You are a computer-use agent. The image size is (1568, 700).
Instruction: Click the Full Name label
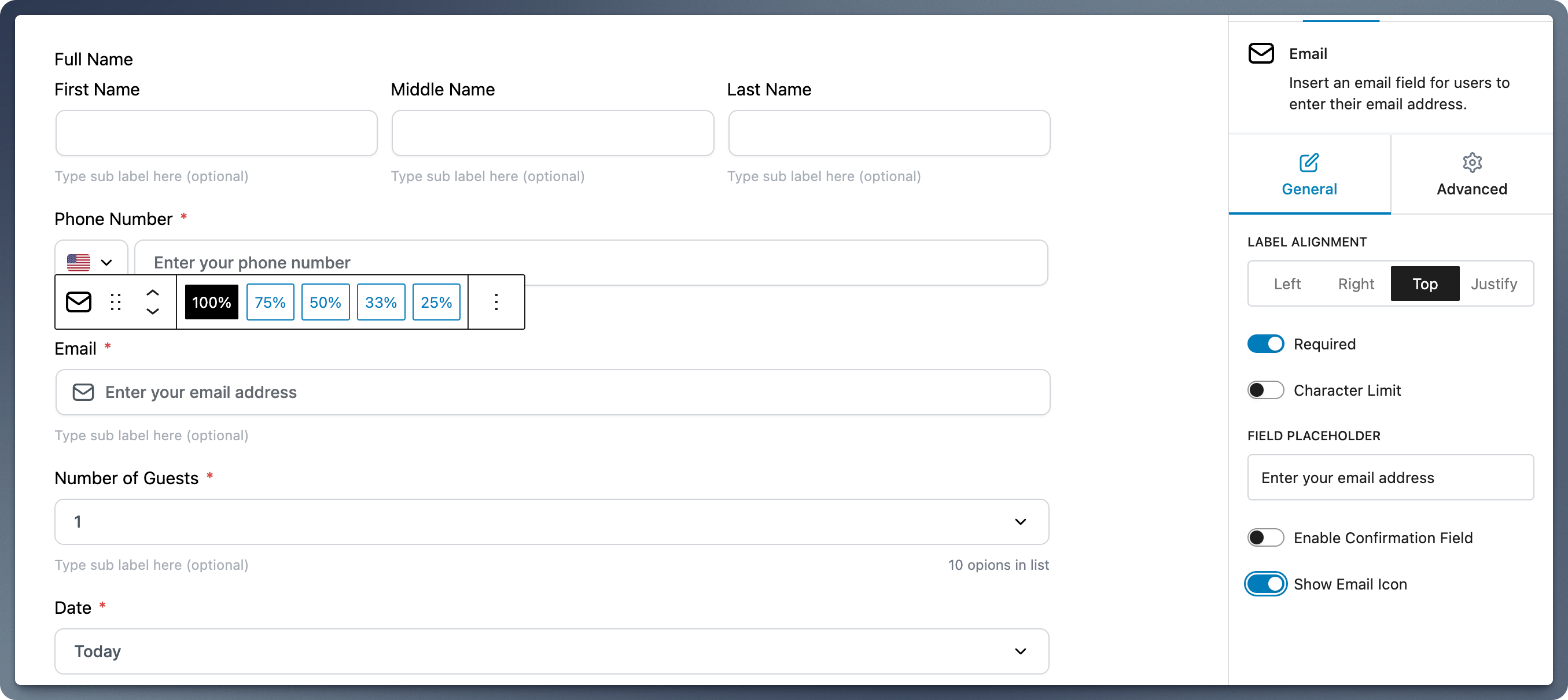[94, 59]
